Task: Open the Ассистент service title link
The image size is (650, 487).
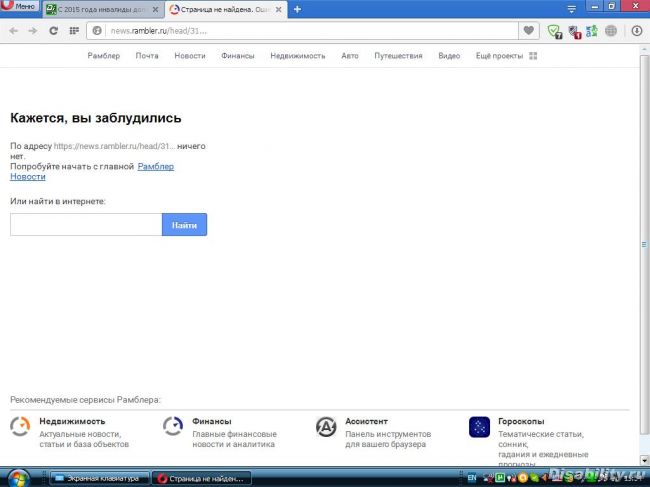Action: point(366,421)
